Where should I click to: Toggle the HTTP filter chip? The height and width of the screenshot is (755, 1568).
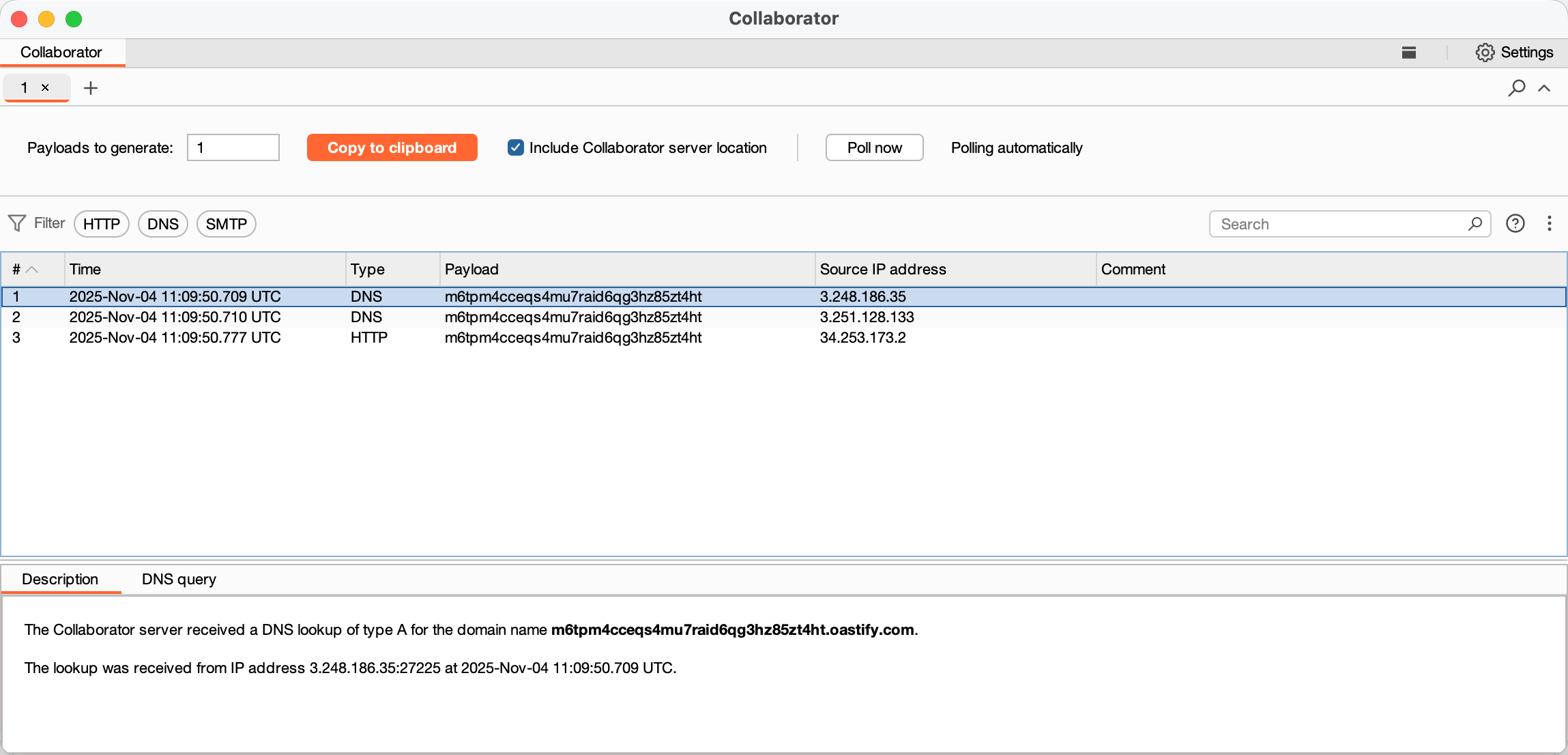coord(102,224)
